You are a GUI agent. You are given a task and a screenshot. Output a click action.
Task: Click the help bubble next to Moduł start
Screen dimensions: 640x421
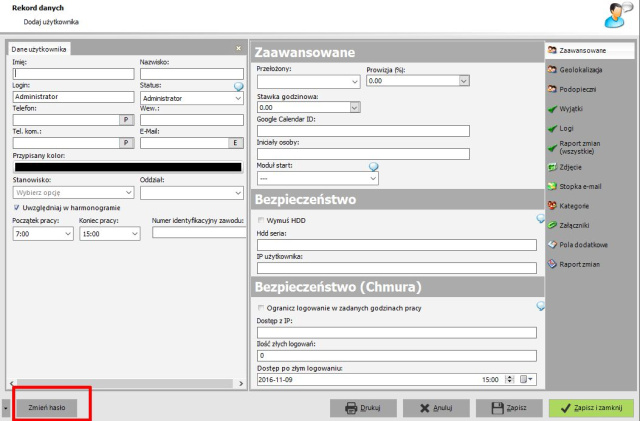(x=373, y=167)
